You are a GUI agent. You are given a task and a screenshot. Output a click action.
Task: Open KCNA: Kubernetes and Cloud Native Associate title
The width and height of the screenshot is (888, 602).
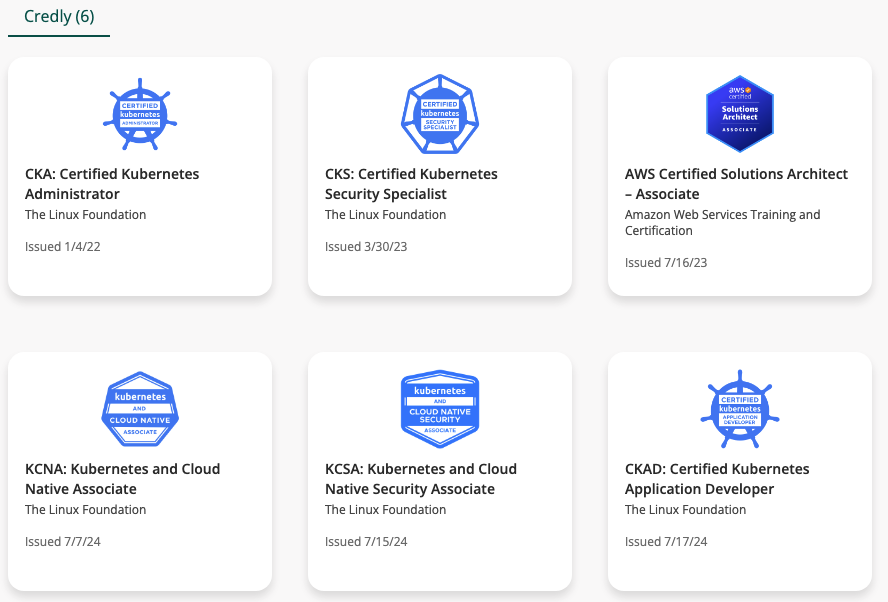(122, 479)
